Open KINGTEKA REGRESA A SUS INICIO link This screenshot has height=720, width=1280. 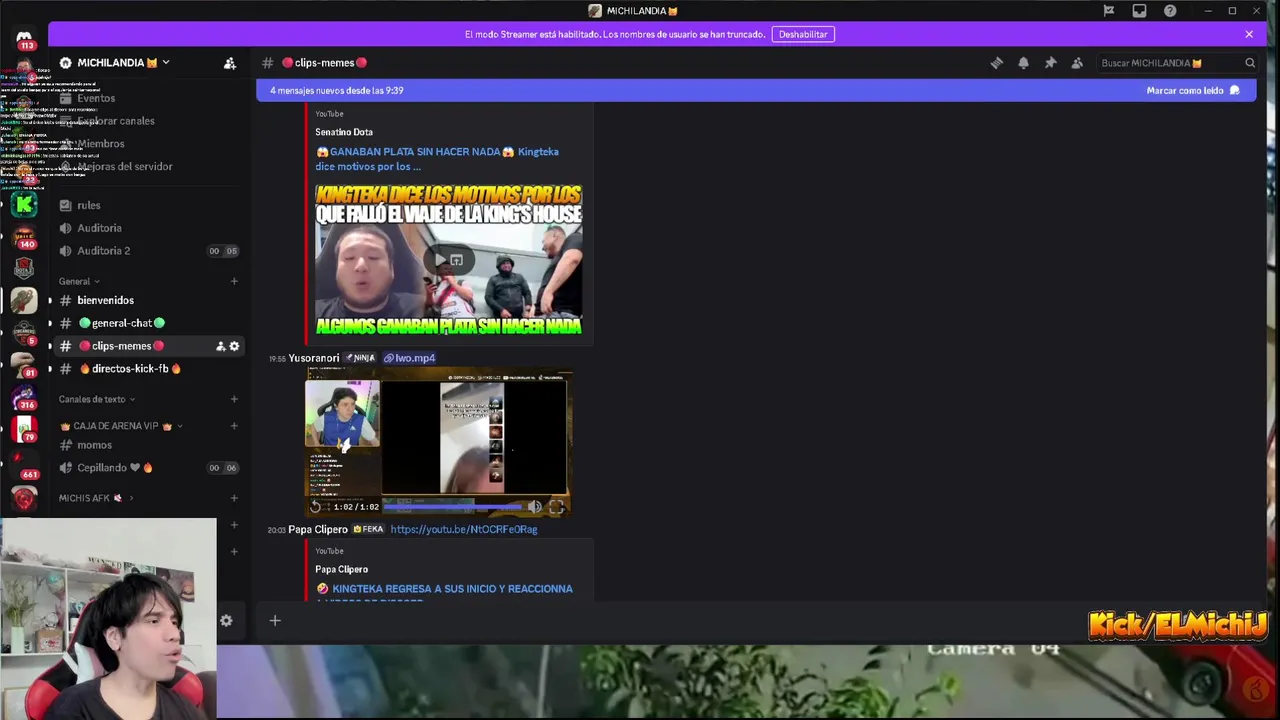(x=445, y=594)
